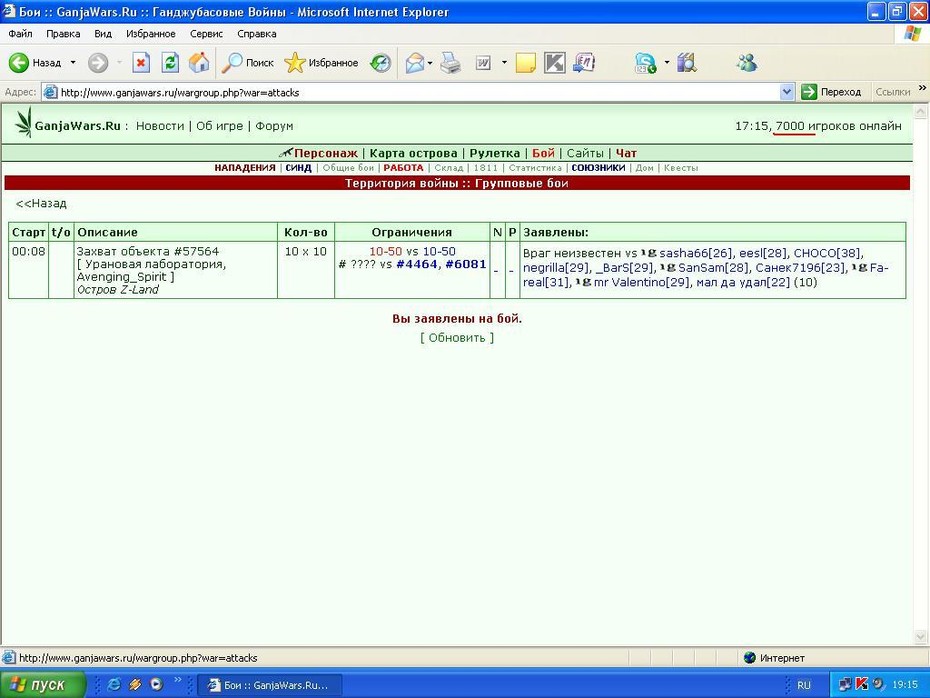The image size is (930, 698).
Task: Open the Бой navigation link
Action: tap(543, 153)
